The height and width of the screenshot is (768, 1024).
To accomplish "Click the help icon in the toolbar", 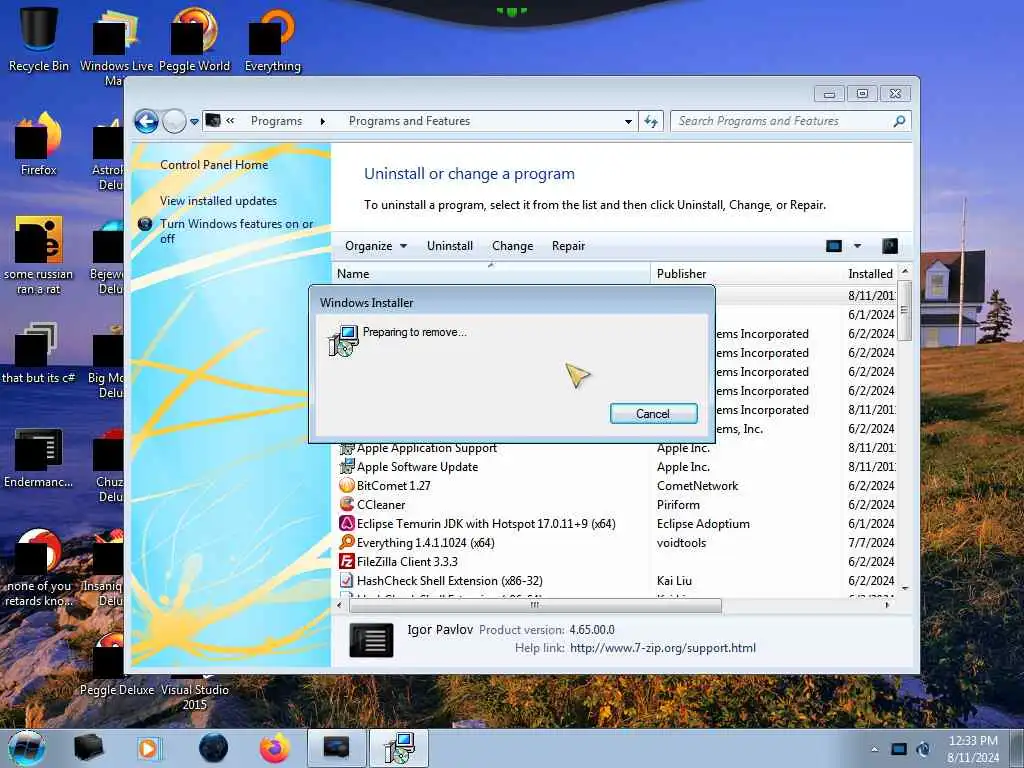I will [889, 246].
